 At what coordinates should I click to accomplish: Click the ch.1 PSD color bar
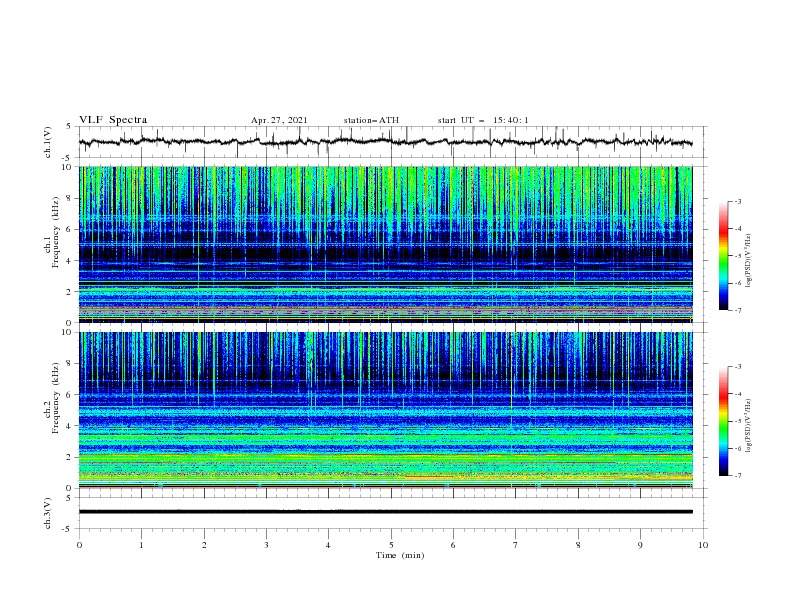pos(723,256)
